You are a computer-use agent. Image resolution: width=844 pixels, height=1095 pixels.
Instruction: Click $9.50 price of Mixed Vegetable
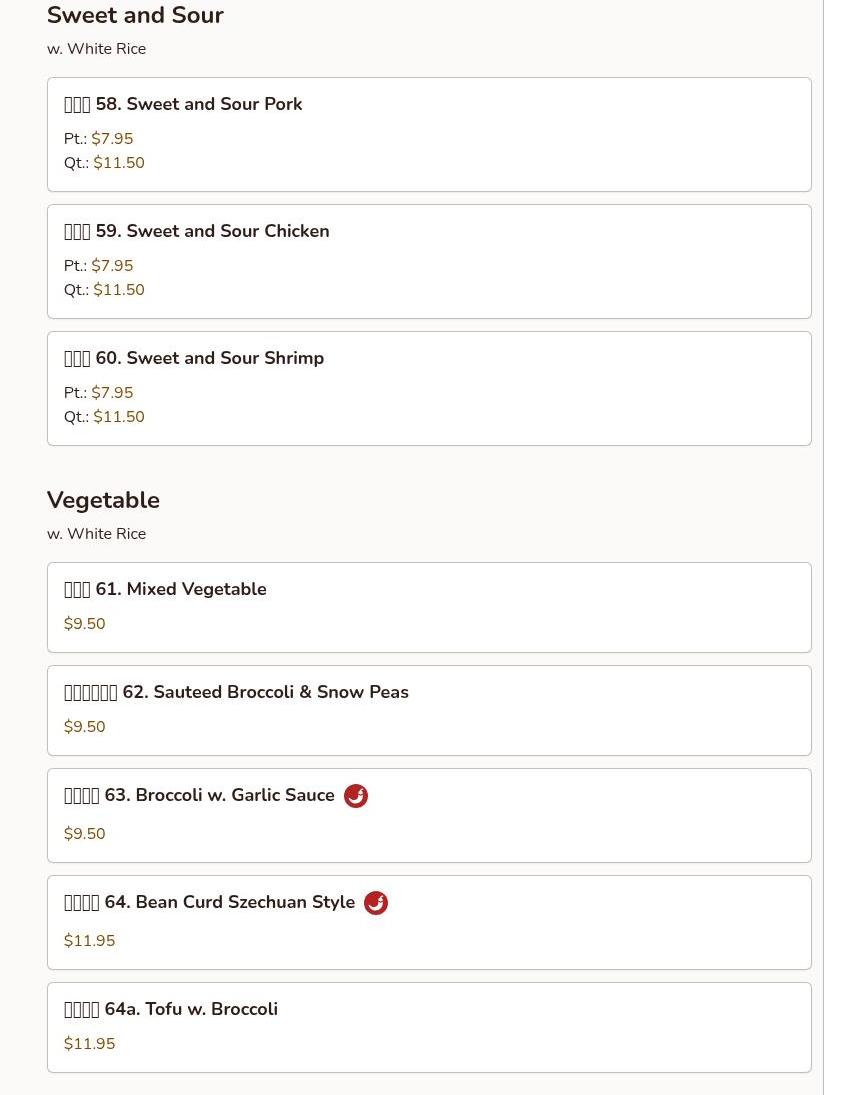coord(84,623)
